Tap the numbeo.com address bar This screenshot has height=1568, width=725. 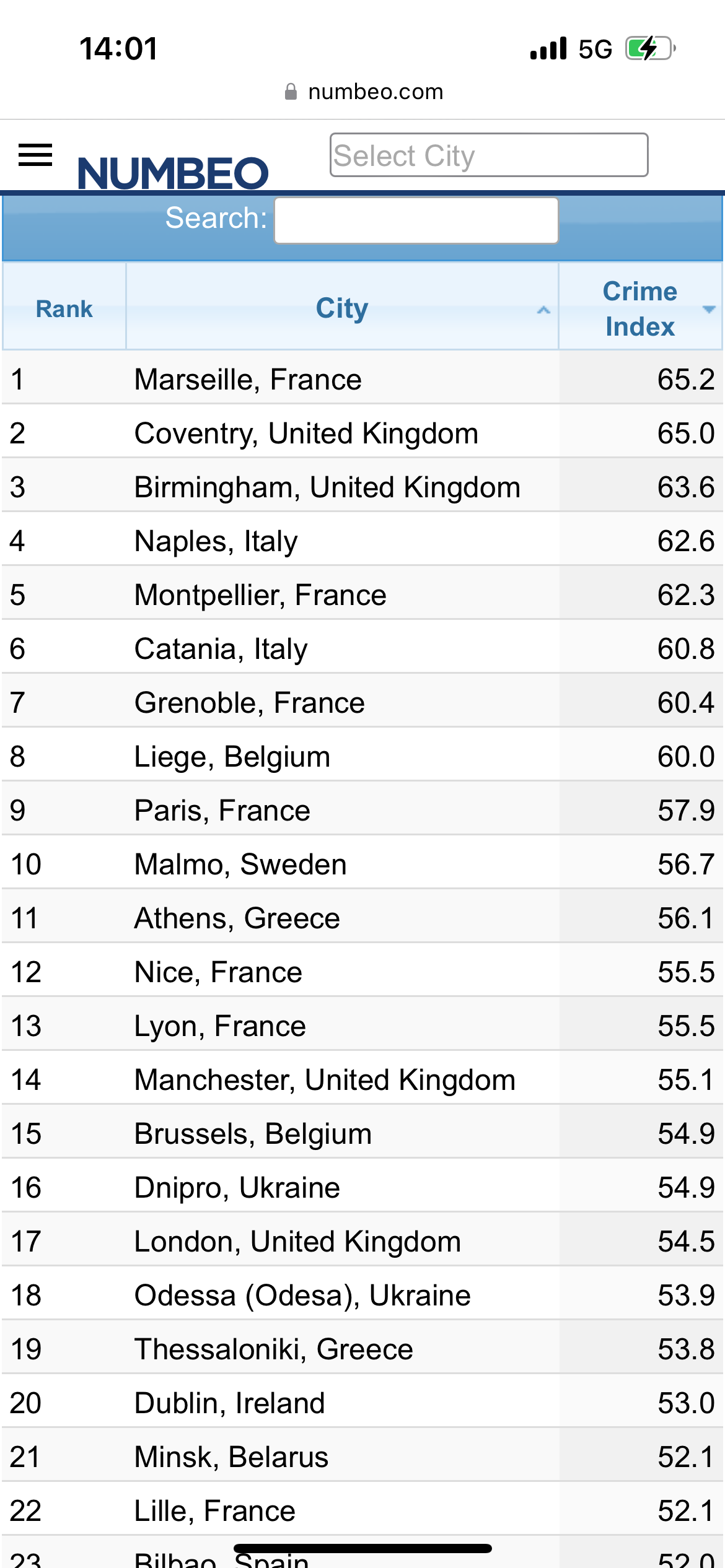pyautogui.click(x=364, y=92)
